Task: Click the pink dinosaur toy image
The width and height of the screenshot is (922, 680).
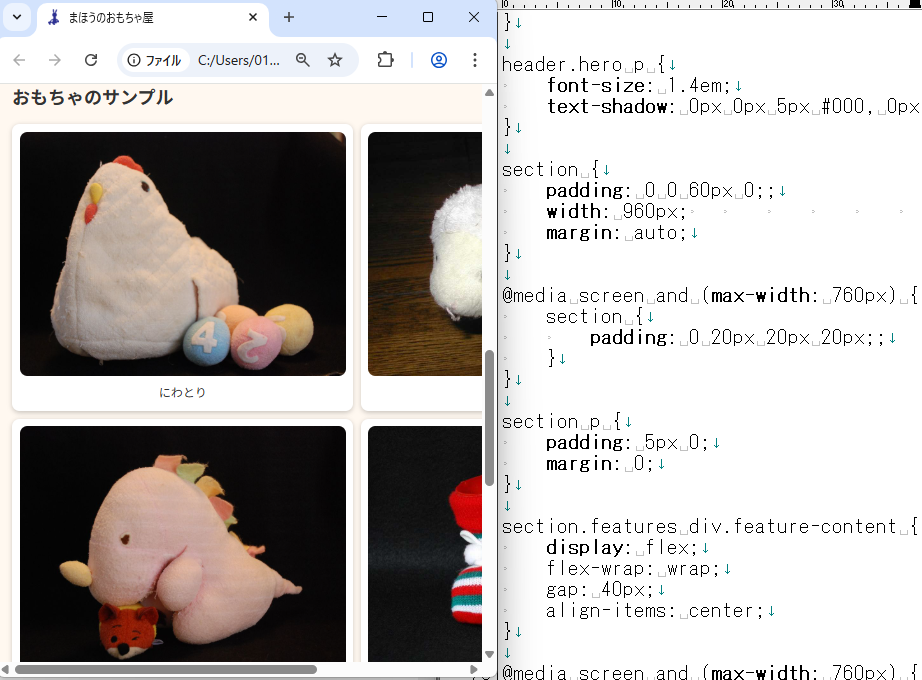Action: coord(183,545)
